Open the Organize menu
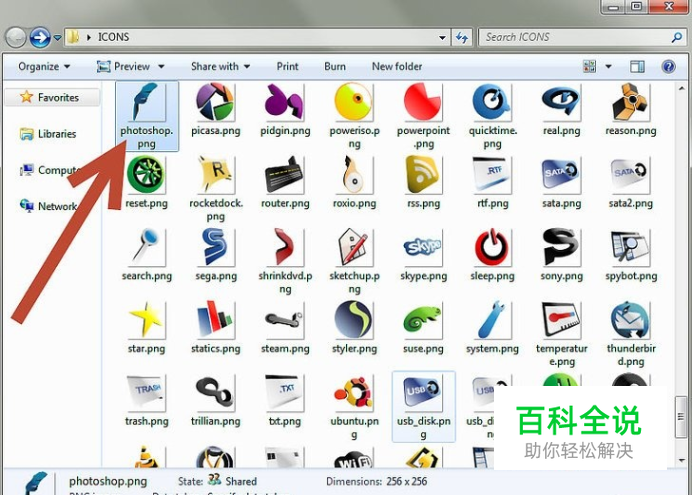The width and height of the screenshot is (692, 495). coord(44,67)
